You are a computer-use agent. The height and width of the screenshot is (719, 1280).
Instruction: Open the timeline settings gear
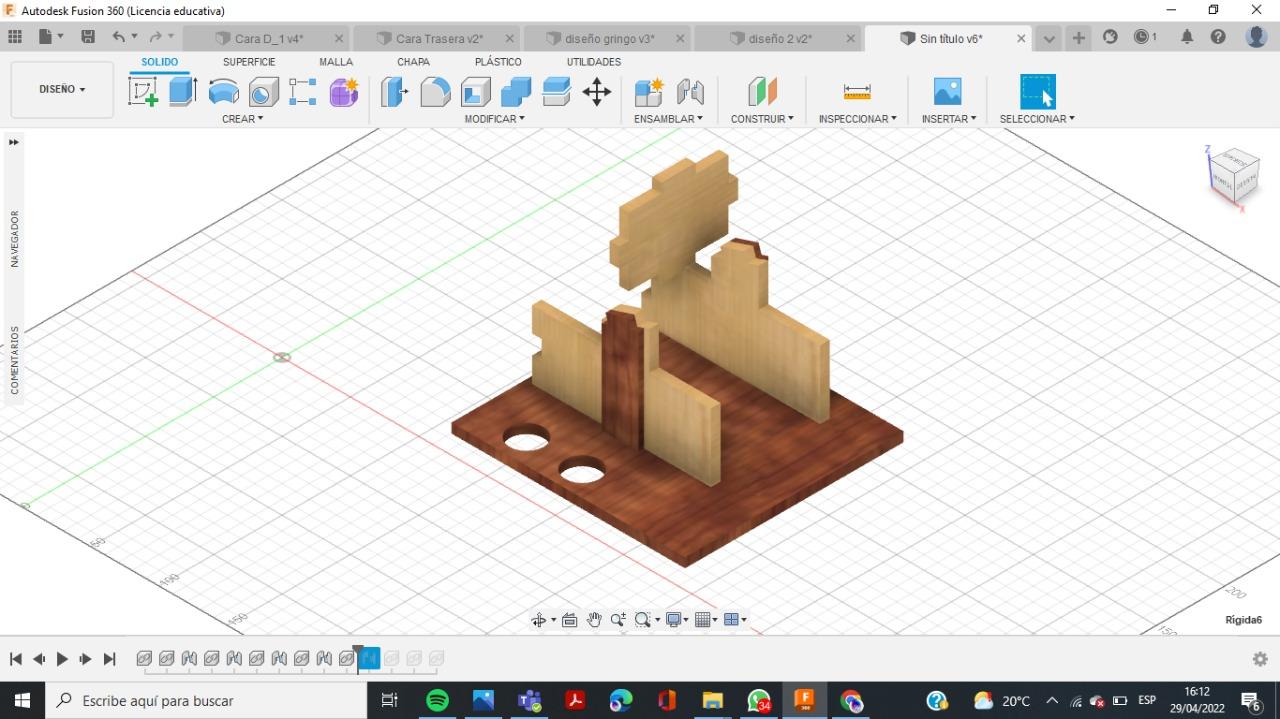(x=1260, y=659)
